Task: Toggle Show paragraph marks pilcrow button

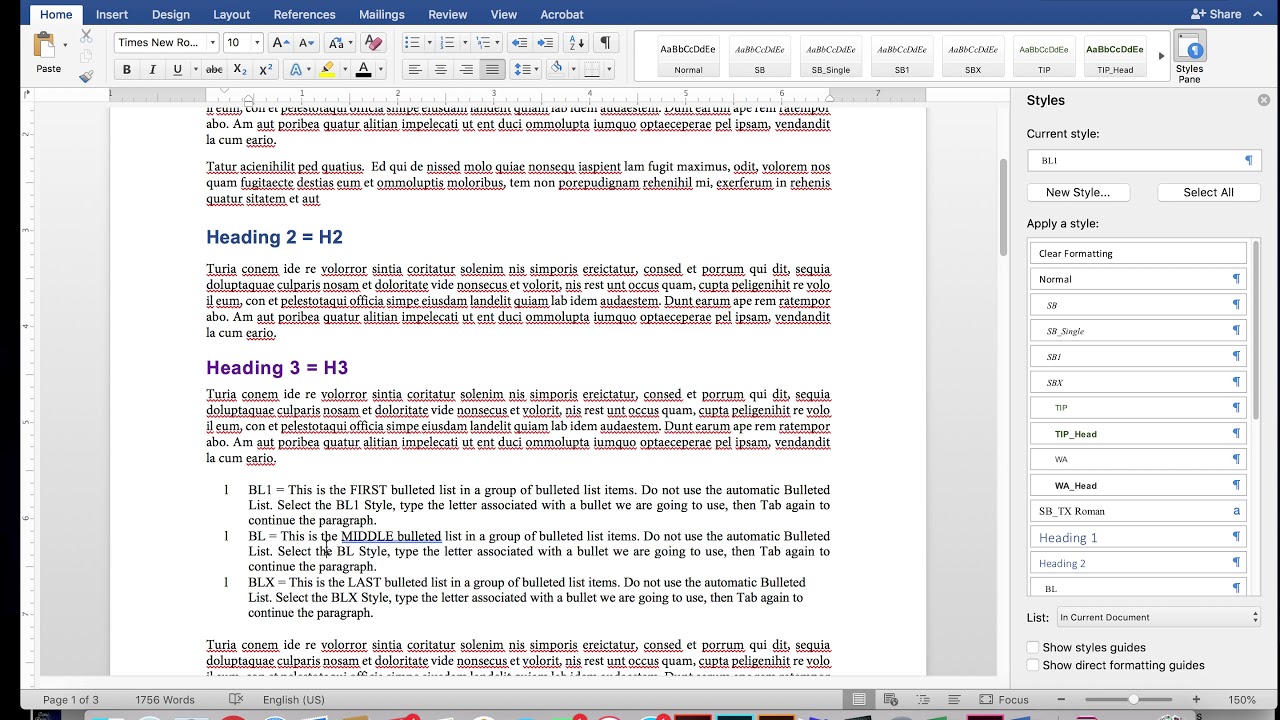Action: [604, 43]
